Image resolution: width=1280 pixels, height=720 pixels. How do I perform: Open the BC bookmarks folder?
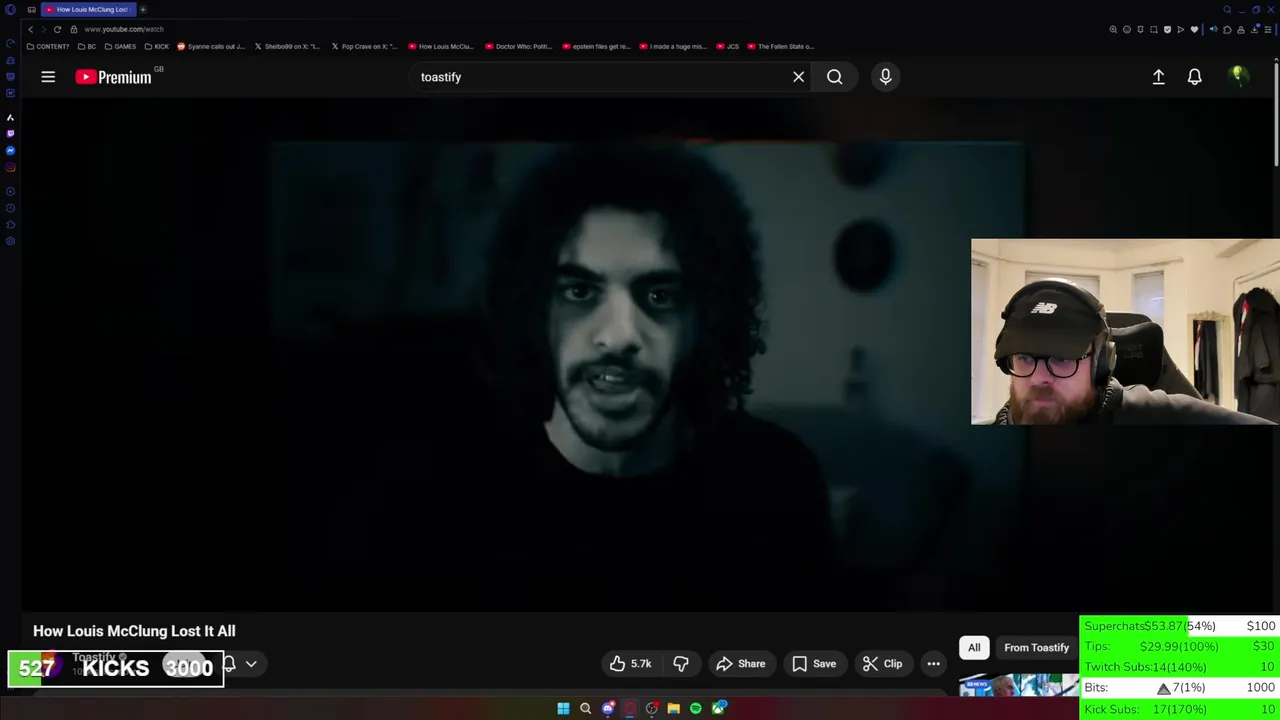point(87,46)
